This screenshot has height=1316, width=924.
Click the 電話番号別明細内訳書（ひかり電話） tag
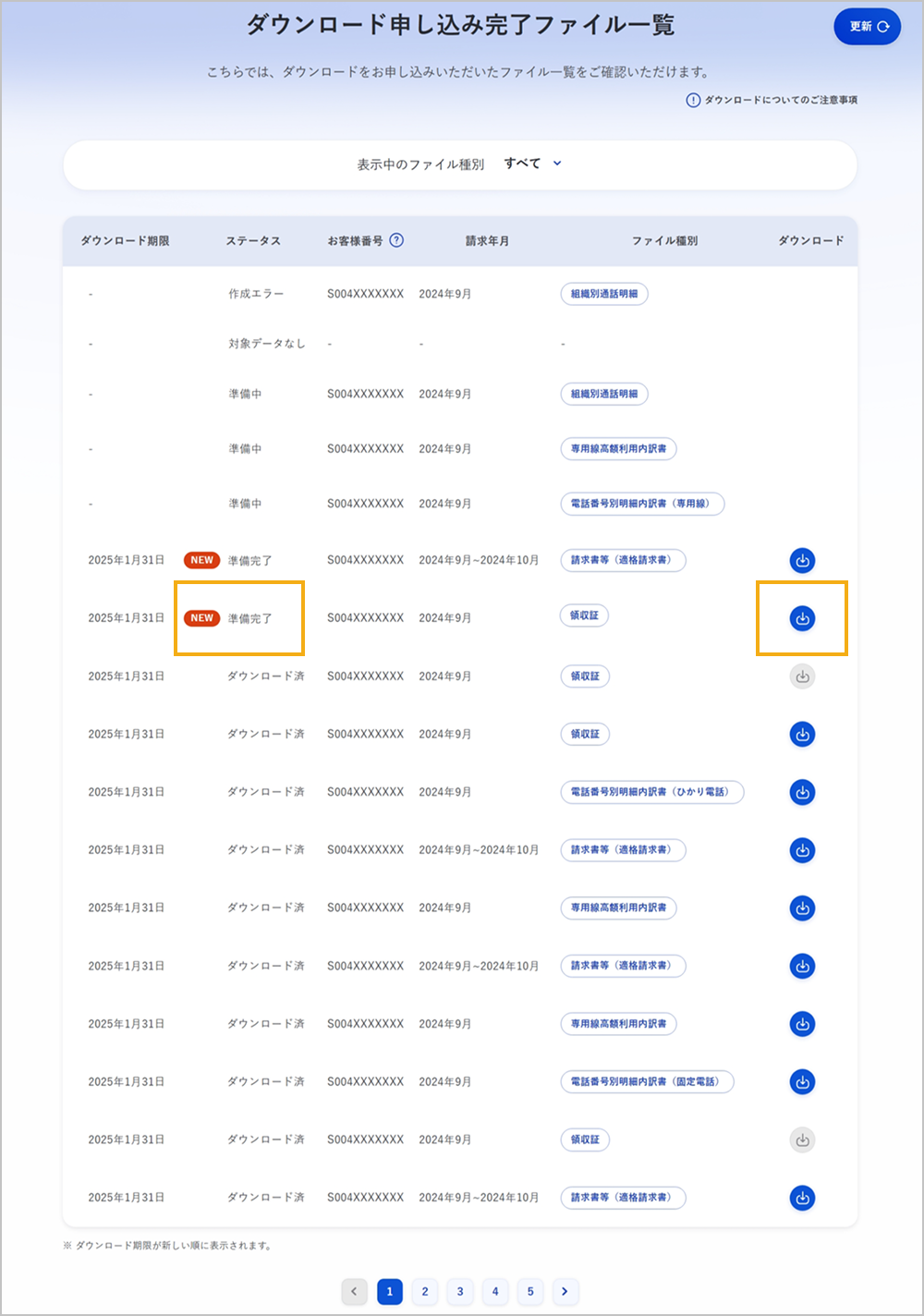coord(651,792)
